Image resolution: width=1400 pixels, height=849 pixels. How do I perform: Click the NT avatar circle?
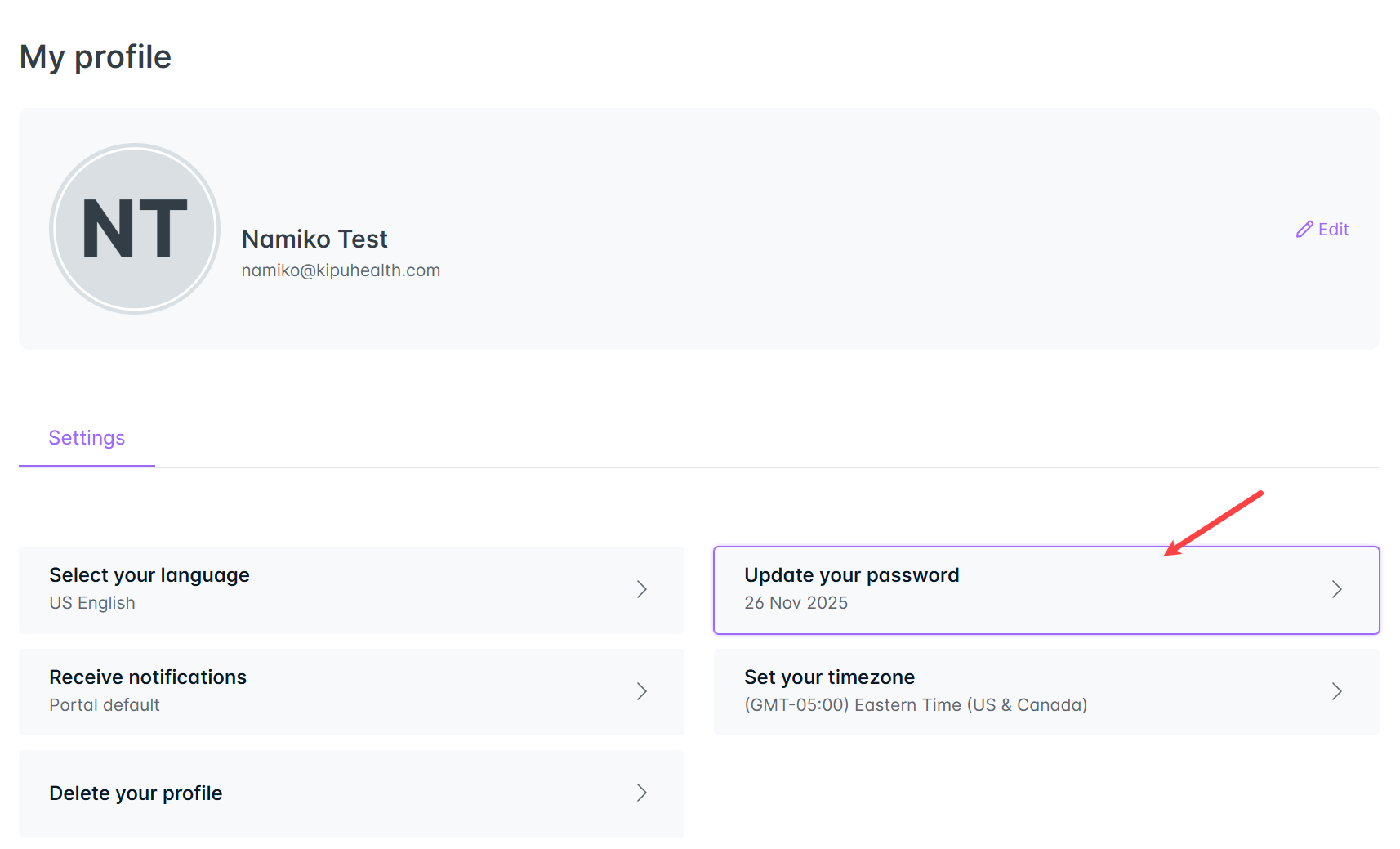point(135,229)
